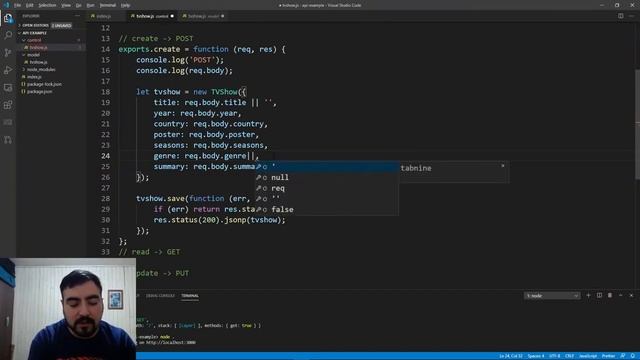Open the activity bar icon above pull requests

click(8, 122)
